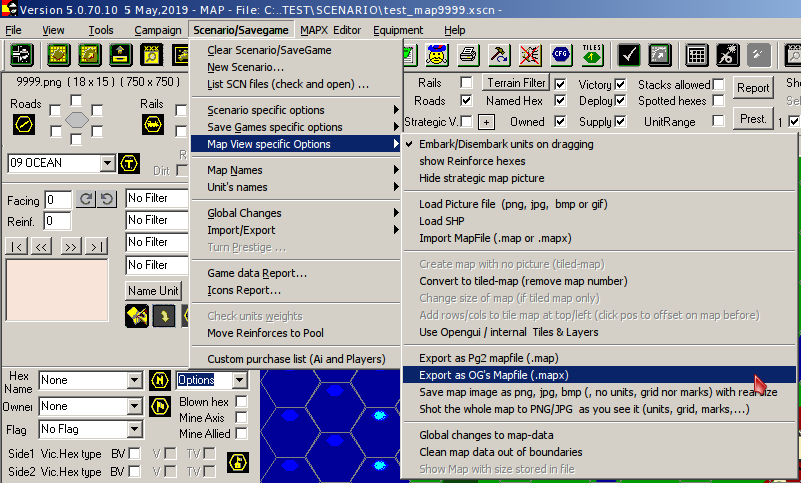This screenshot has height=483, width=801.
Task: Click the yellow Roads hexagon icon
Action: [x=24, y=124]
